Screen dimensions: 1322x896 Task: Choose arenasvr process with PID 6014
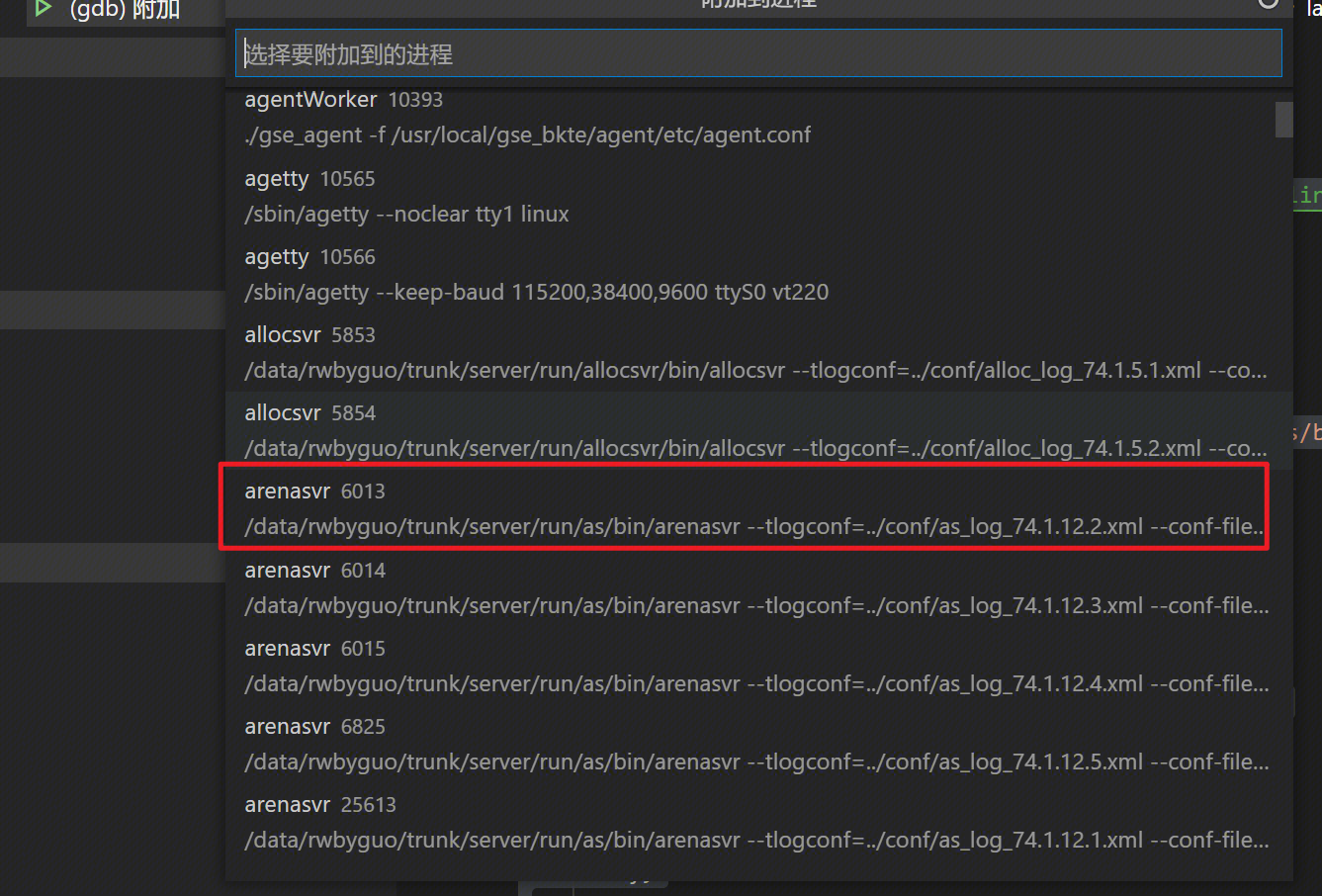pyautogui.click(x=314, y=571)
